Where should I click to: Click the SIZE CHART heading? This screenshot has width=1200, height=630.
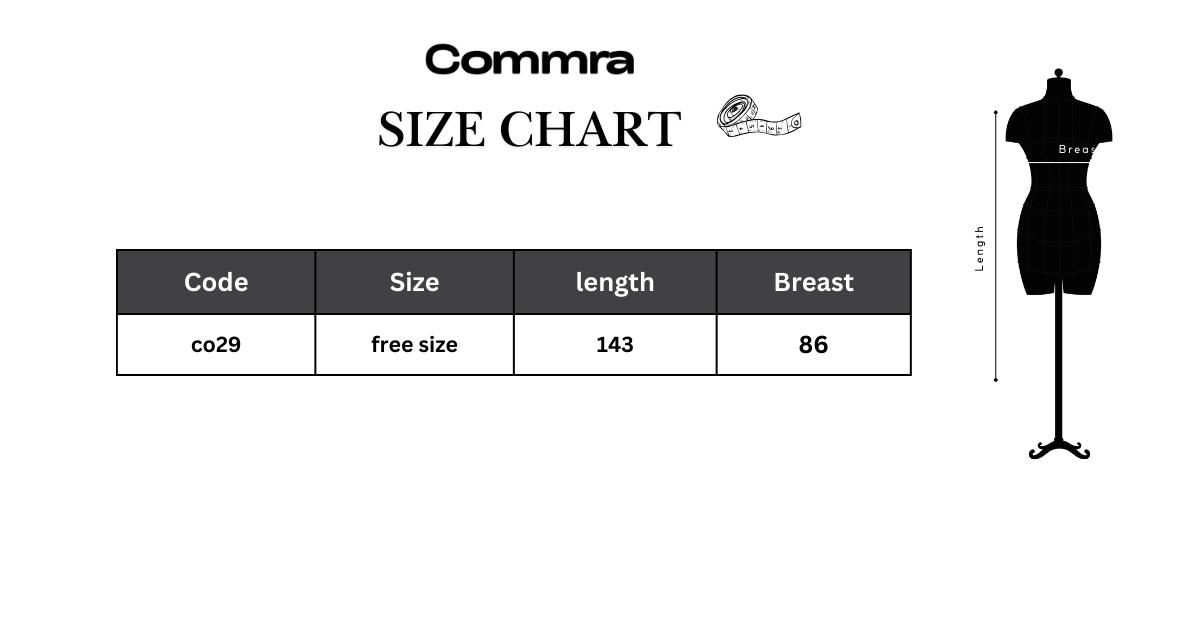[x=529, y=129]
